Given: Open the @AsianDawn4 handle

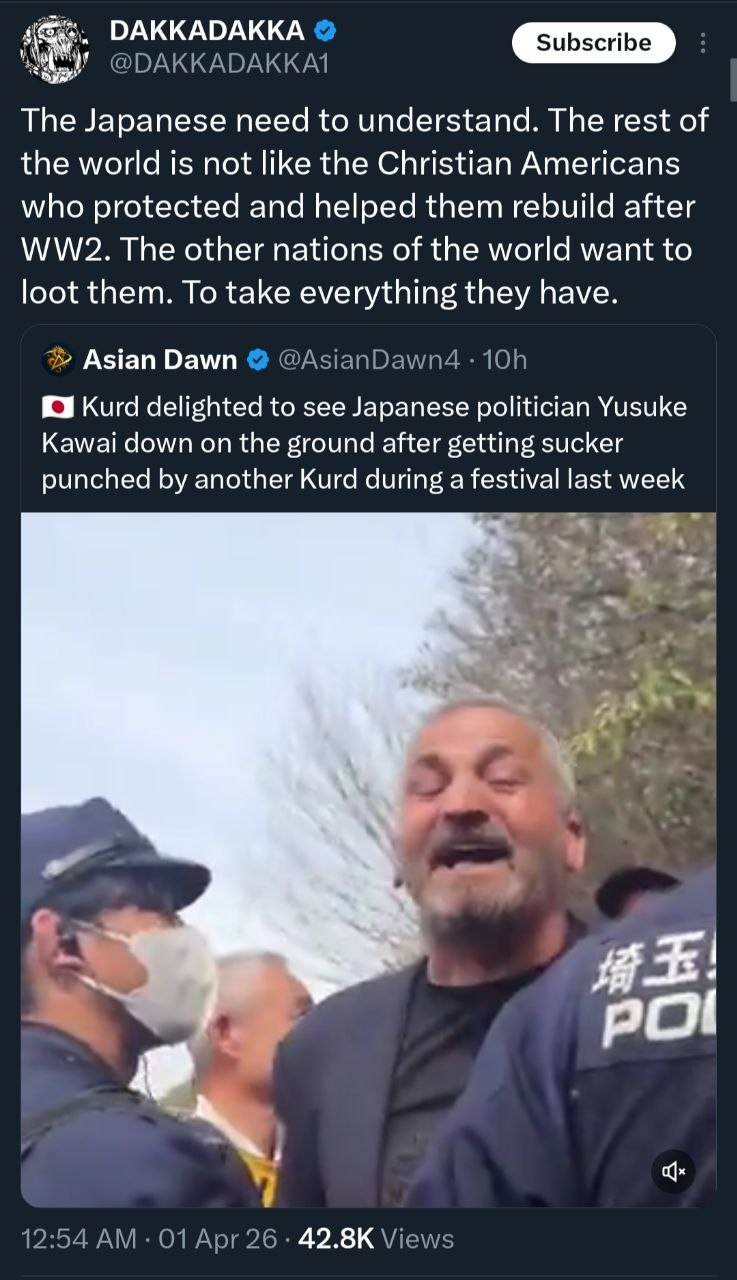Looking at the screenshot, I should click(368, 360).
